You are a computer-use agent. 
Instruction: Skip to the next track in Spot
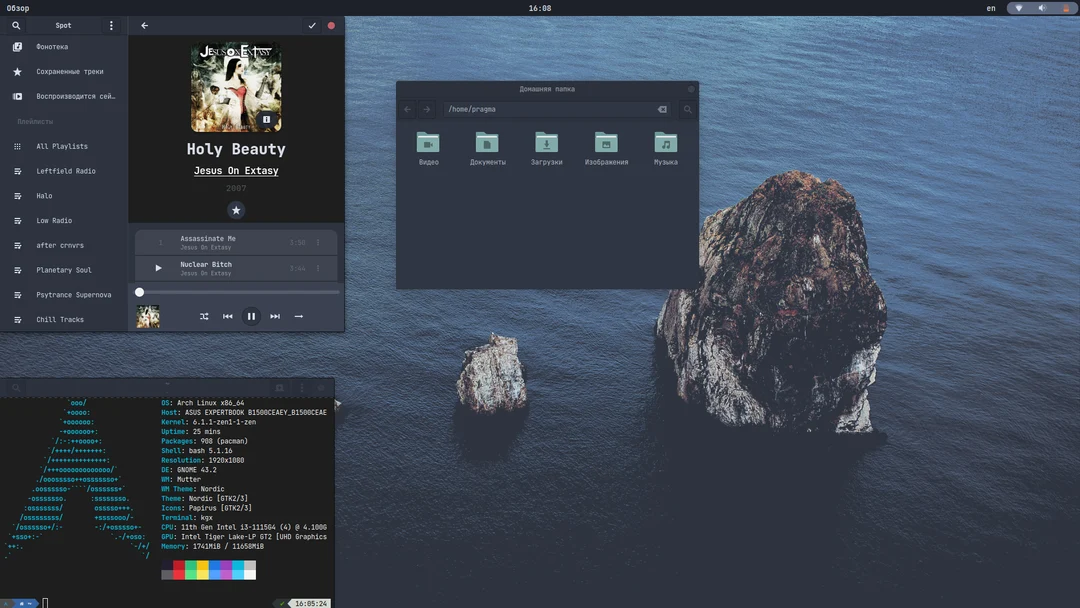click(x=275, y=316)
